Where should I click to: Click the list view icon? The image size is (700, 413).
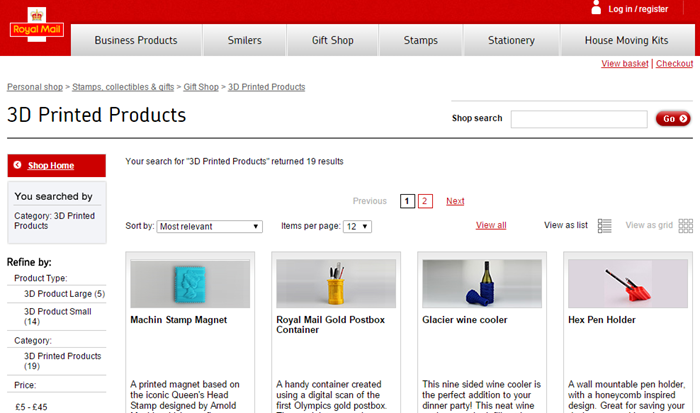[604, 226]
